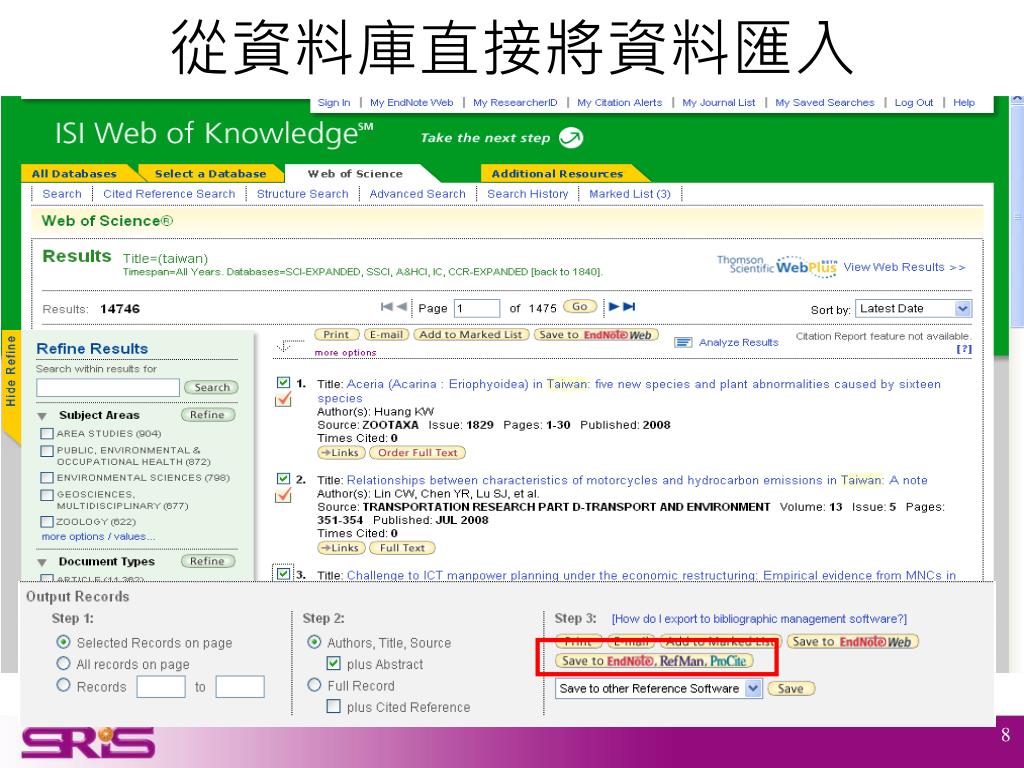Click the top E-mail button

click(x=386, y=334)
